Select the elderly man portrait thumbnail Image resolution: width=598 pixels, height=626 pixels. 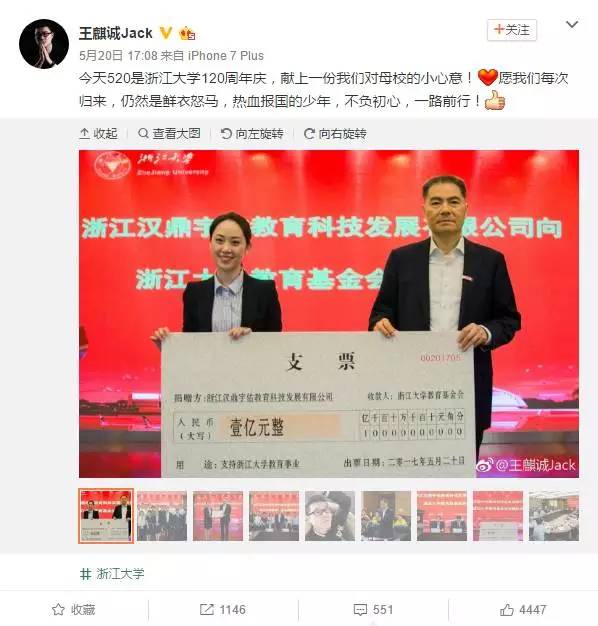pyautogui.click(x=330, y=516)
